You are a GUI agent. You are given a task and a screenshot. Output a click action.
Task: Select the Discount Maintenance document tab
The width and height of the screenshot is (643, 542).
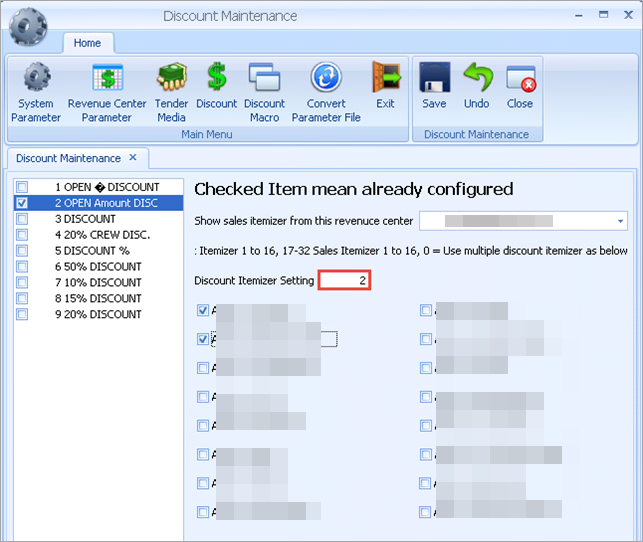(68, 158)
